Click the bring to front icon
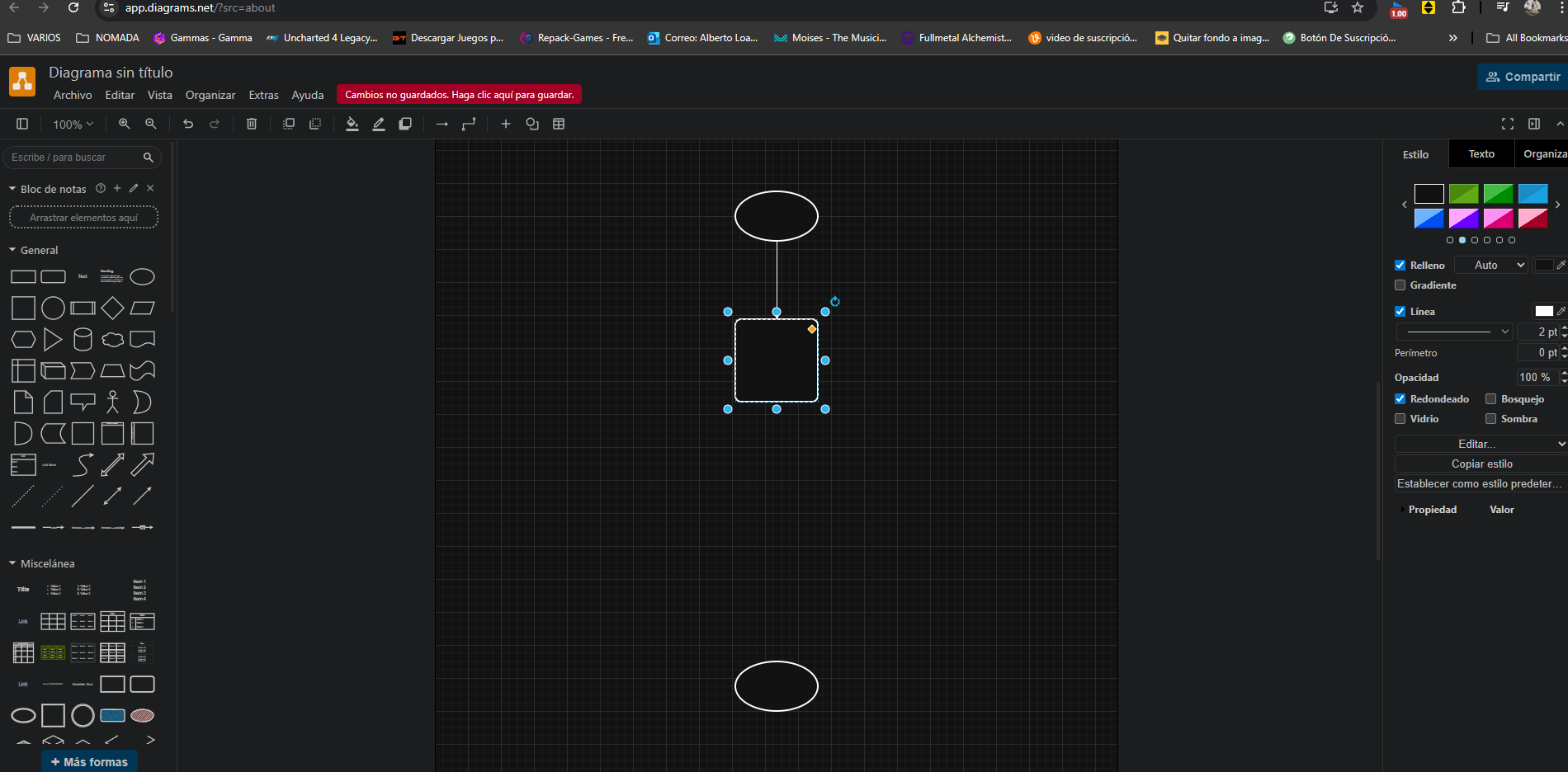Viewport: 1568px width, 772px height. [x=289, y=124]
